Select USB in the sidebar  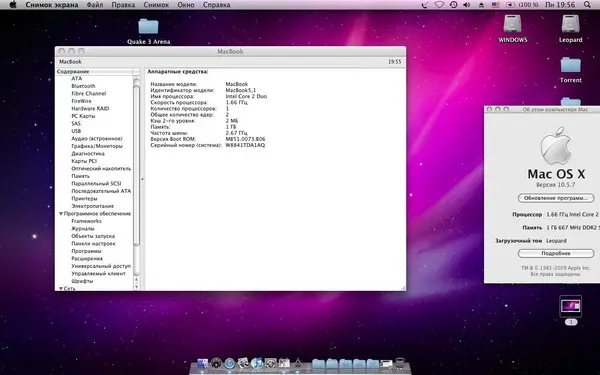coord(76,131)
